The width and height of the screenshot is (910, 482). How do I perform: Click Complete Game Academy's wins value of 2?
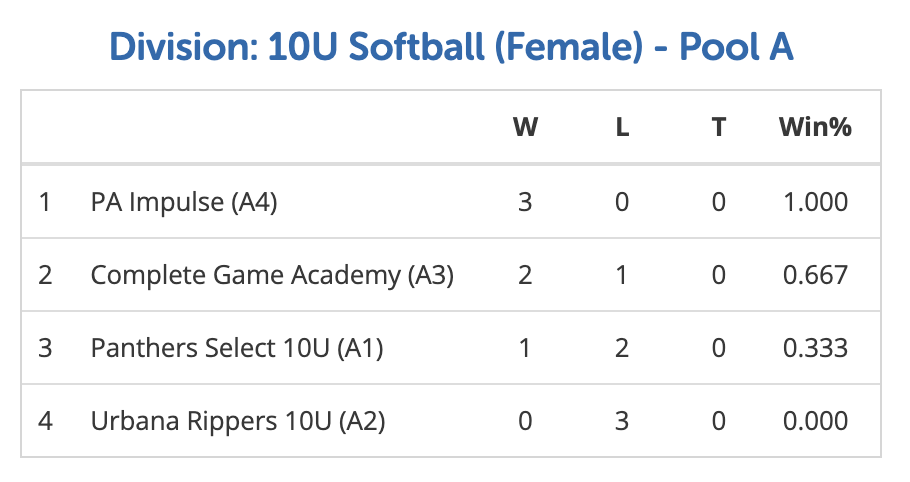click(x=525, y=275)
